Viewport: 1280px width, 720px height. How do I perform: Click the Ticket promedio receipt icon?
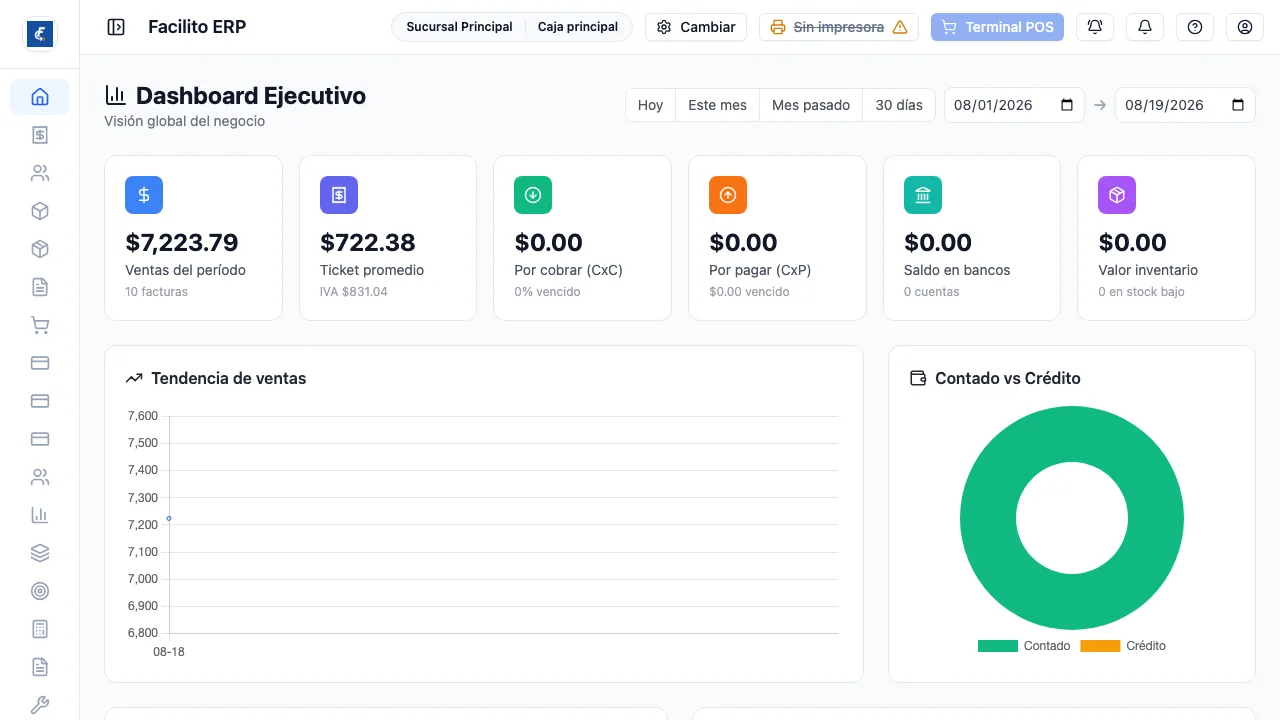coord(339,195)
